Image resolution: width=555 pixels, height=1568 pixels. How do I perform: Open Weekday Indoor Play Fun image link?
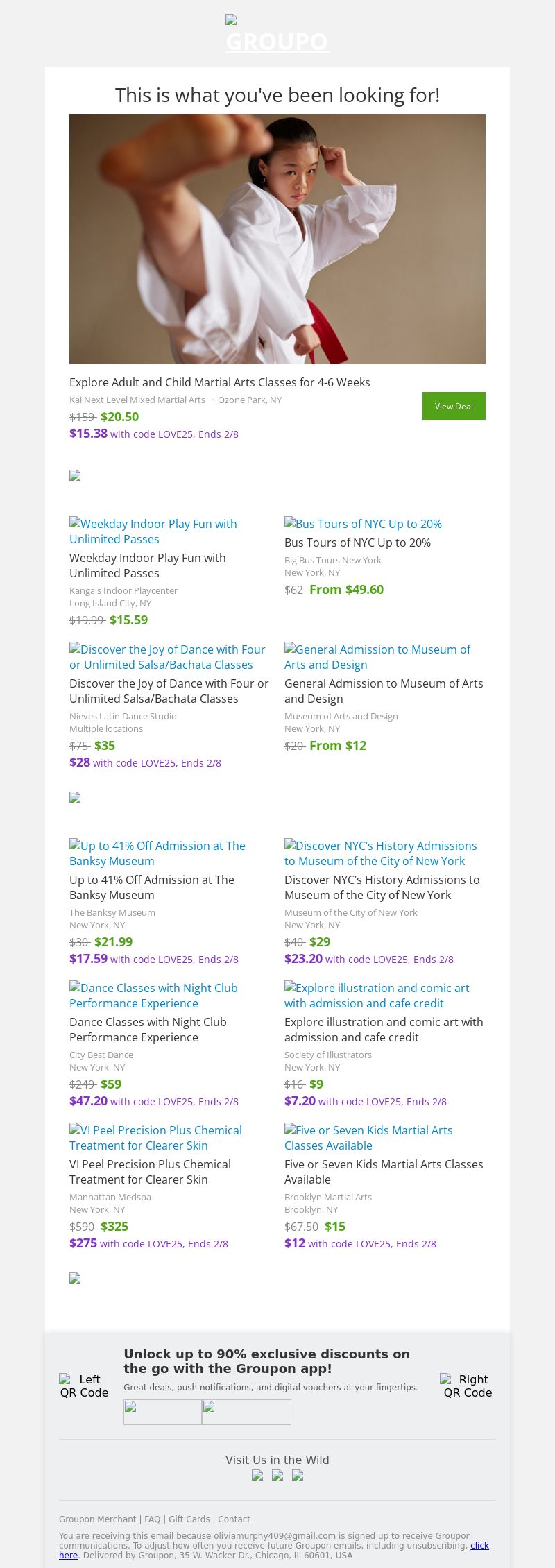[x=153, y=531]
